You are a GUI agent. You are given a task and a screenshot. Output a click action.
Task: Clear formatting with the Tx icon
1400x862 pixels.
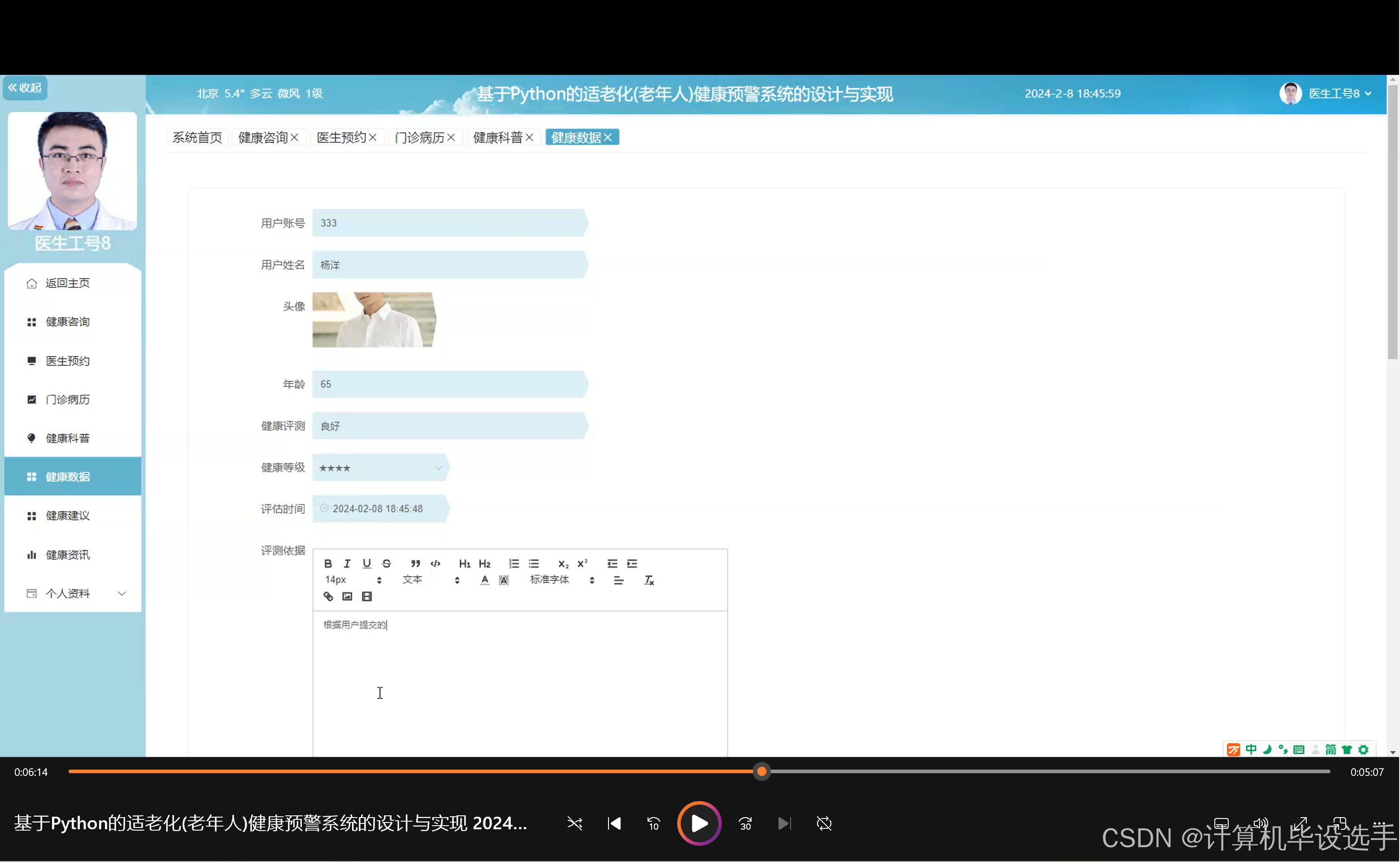649,580
